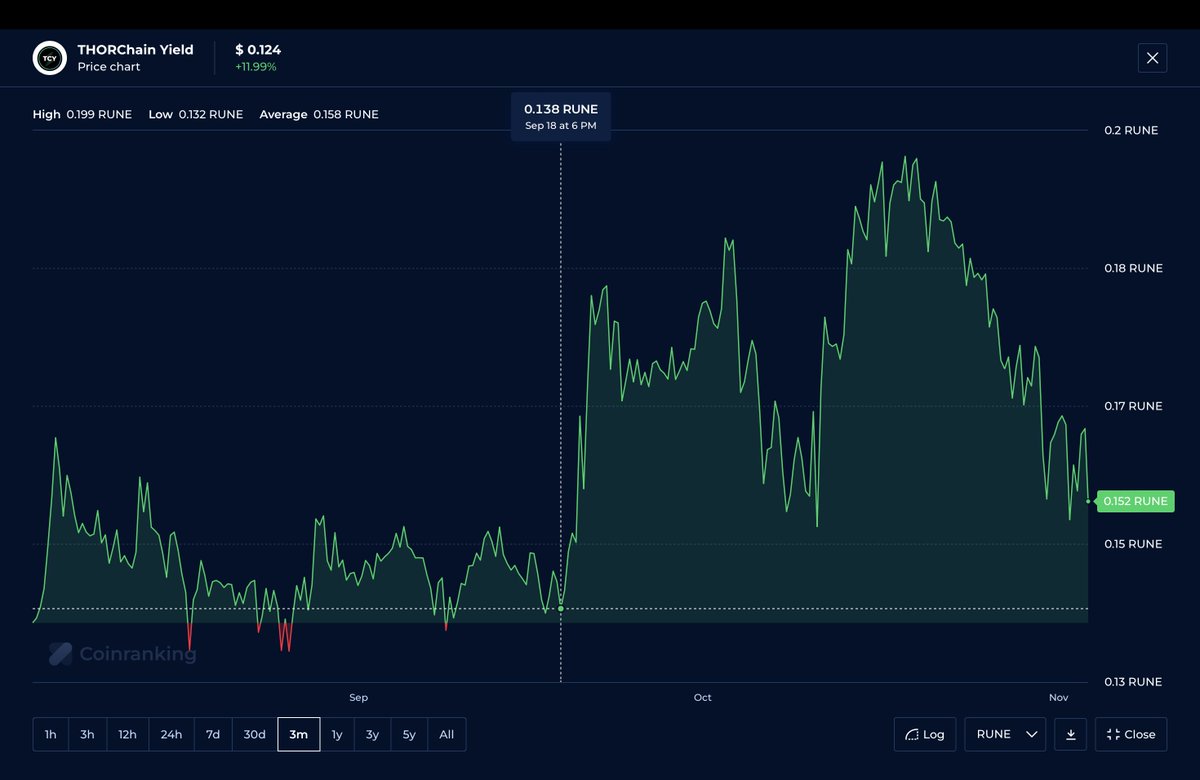Click the 0.2 RUNE axis label

1131,130
